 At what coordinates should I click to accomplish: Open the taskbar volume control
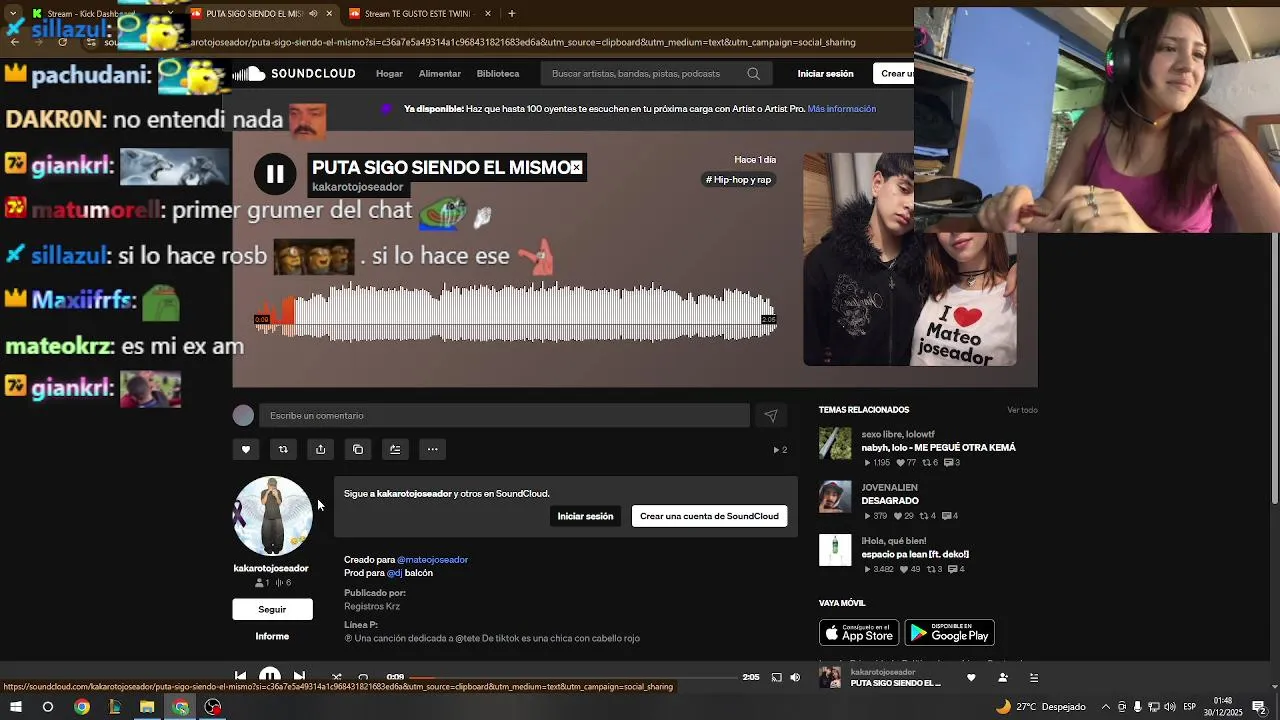coord(1170,707)
